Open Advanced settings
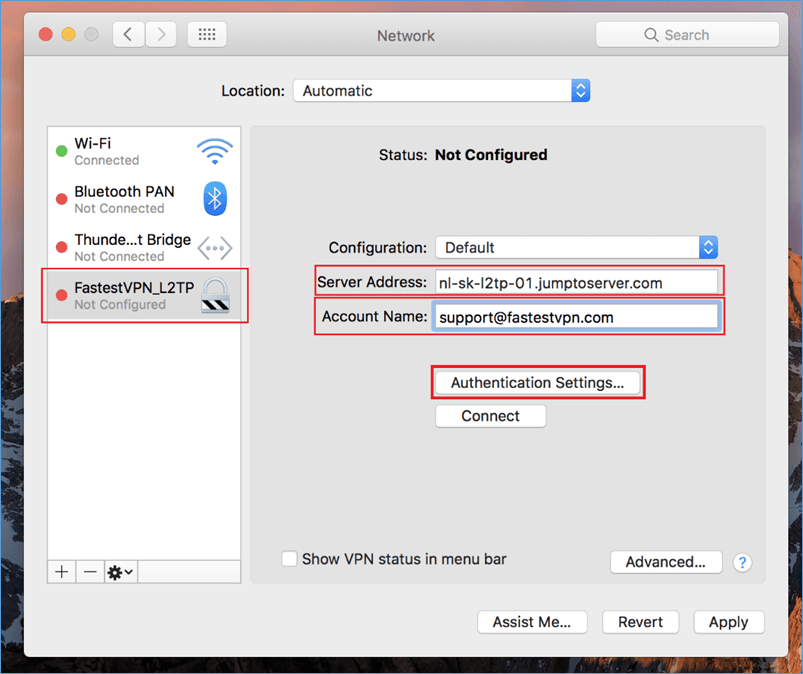Viewport: 803px width, 674px height. coord(666,562)
